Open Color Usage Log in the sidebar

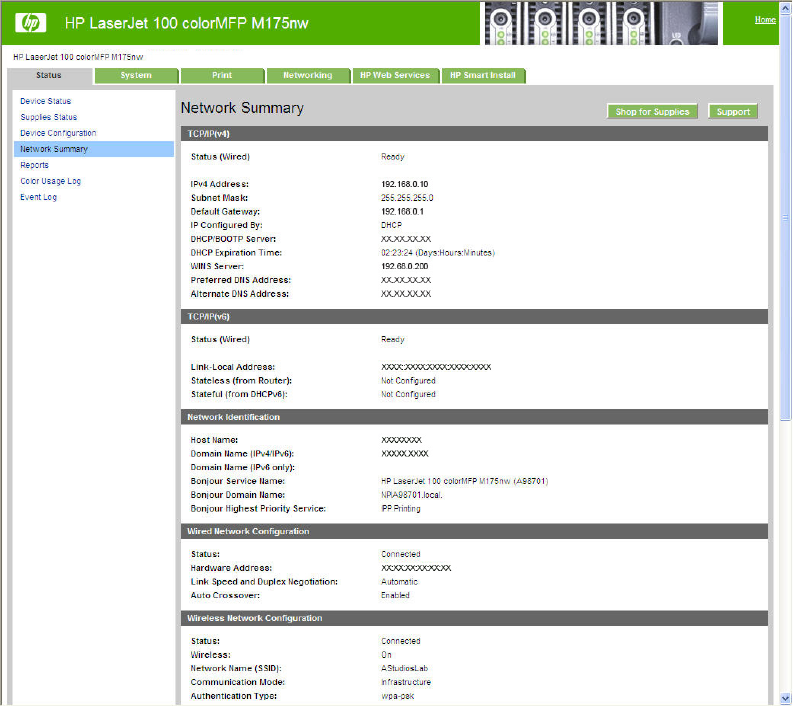(x=51, y=181)
